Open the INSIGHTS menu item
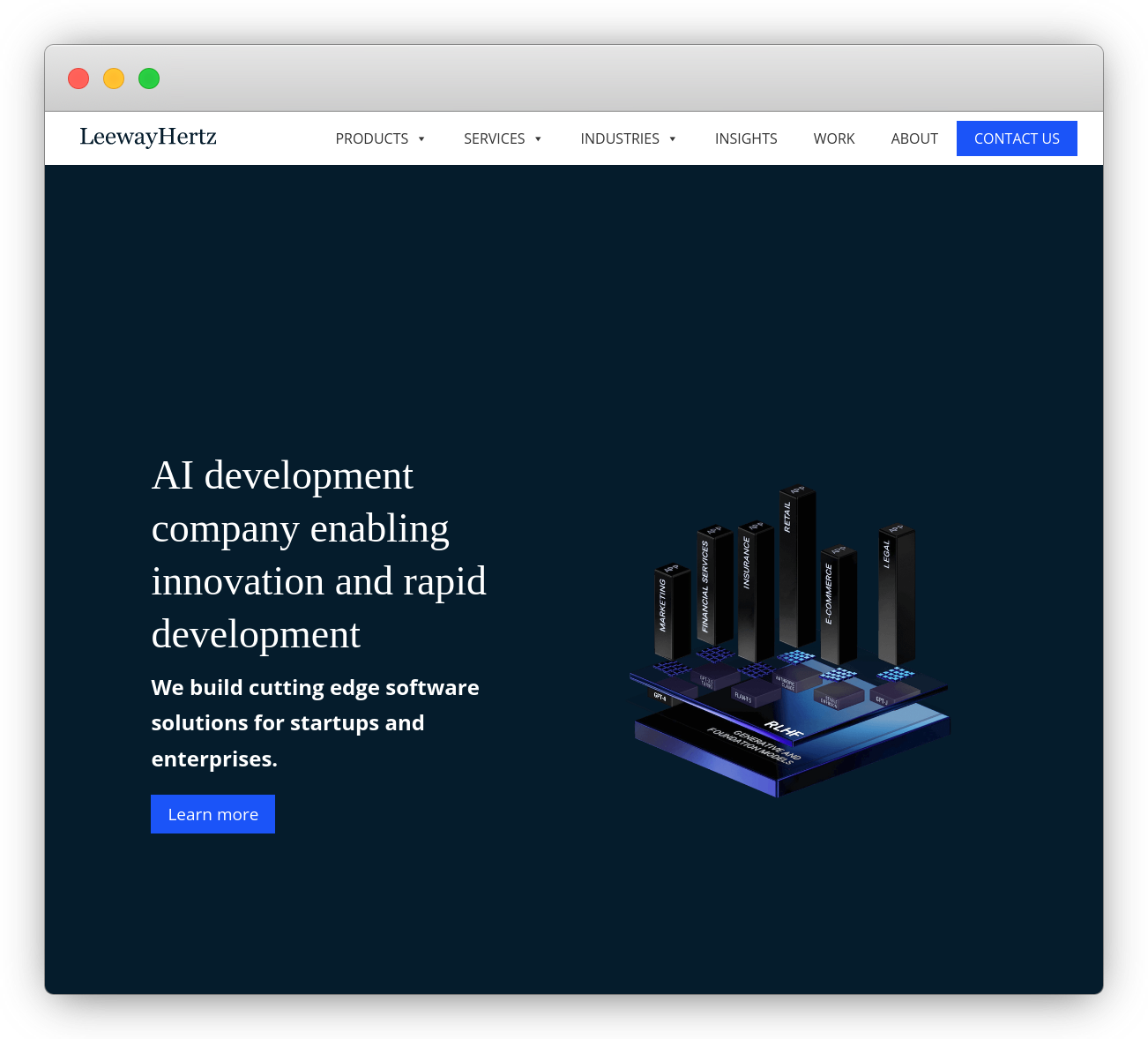 click(746, 138)
